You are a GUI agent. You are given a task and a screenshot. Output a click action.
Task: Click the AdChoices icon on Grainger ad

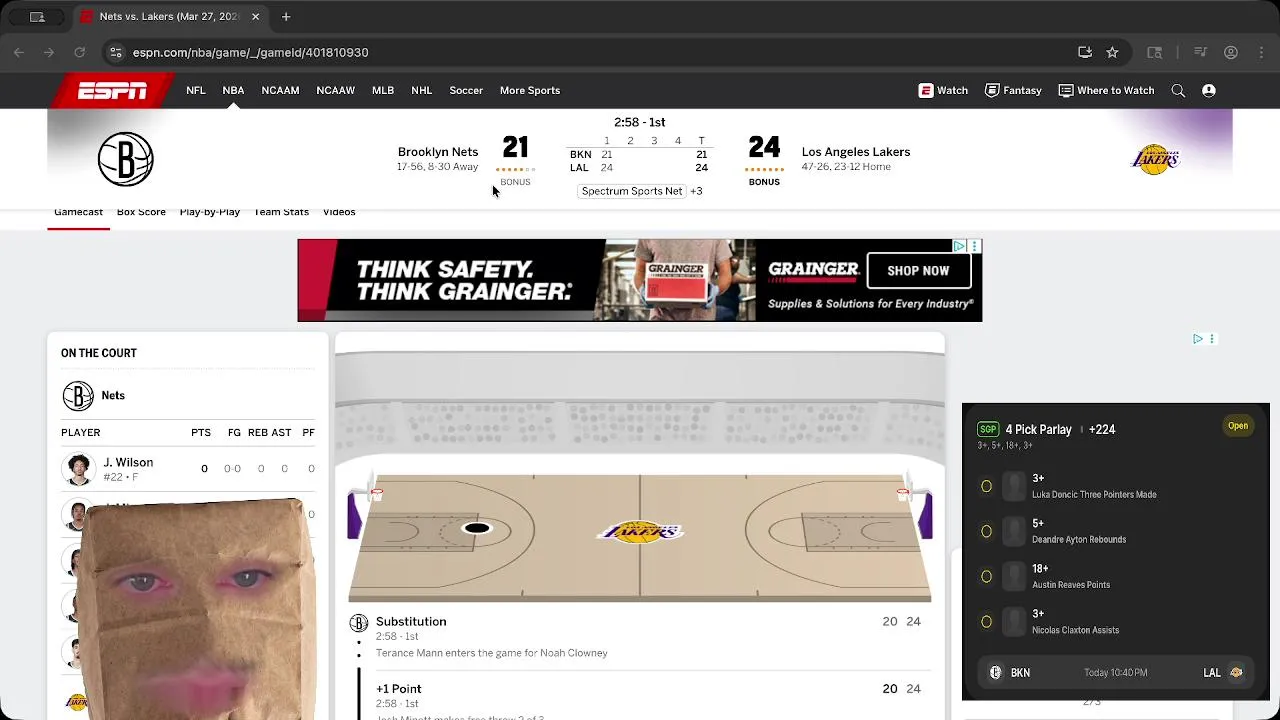tap(958, 246)
